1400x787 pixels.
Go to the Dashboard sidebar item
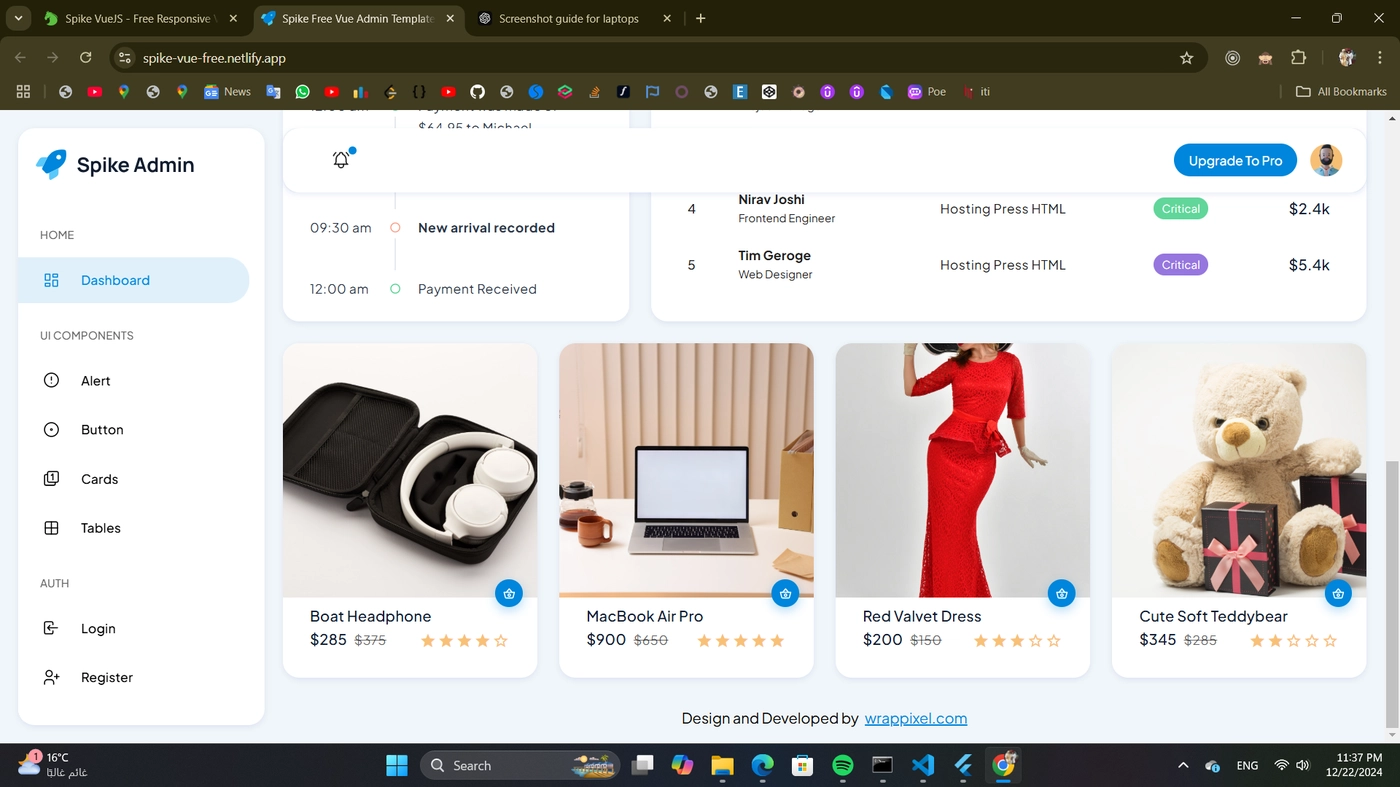133,280
